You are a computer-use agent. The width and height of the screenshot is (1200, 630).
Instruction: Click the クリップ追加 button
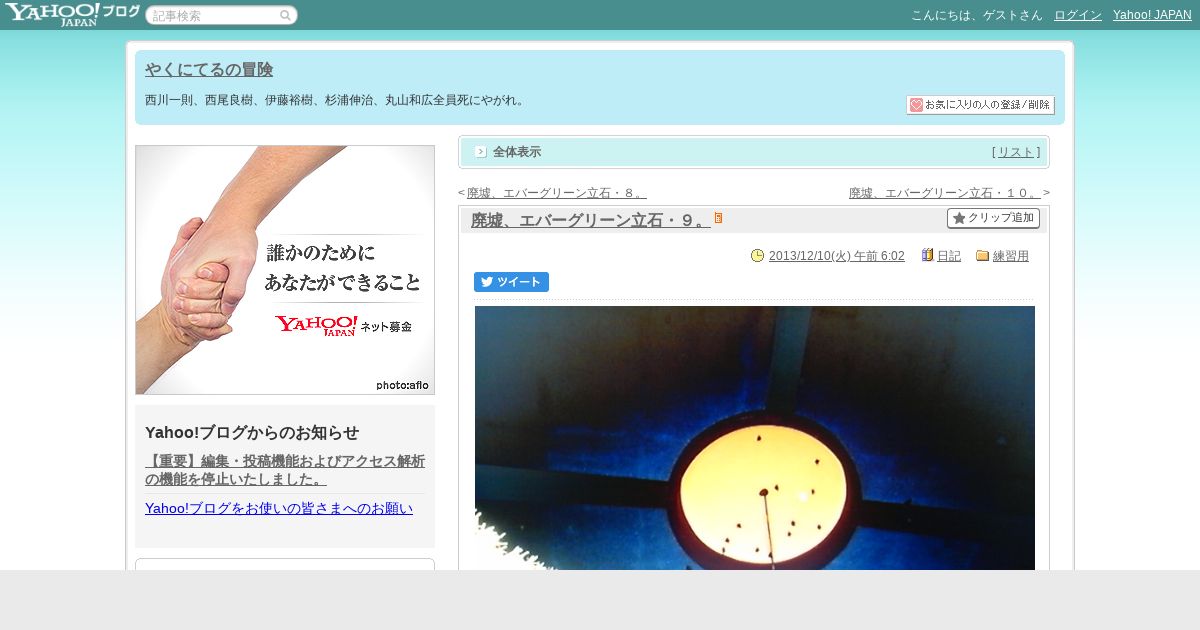pyautogui.click(x=993, y=218)
